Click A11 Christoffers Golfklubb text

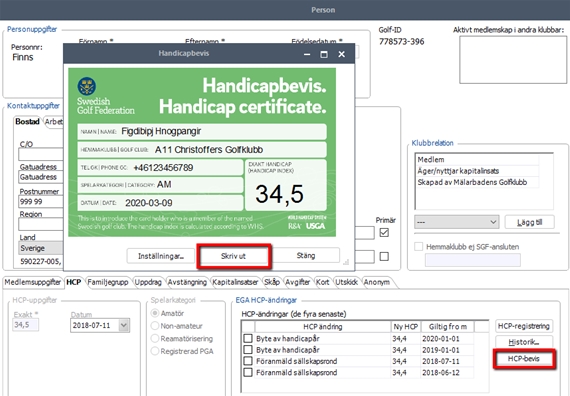coord(209,149)
